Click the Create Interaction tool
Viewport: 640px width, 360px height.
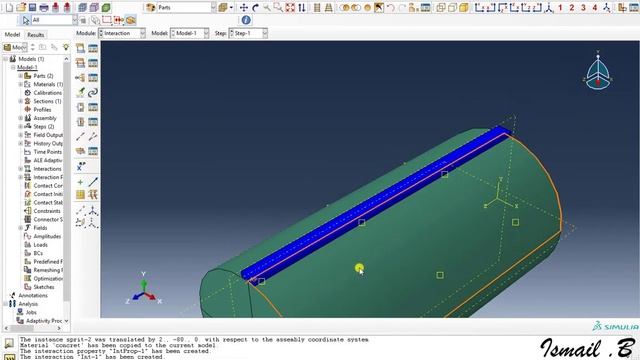[x=80, y=48]
